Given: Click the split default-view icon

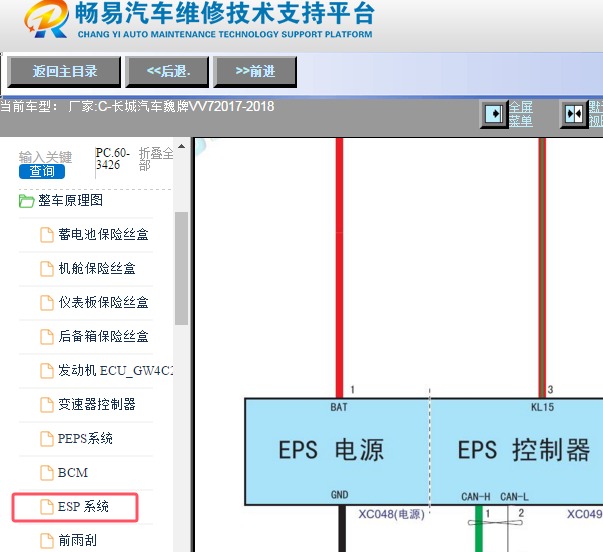Looking at the screenshot, I should [x=574, y=114].
